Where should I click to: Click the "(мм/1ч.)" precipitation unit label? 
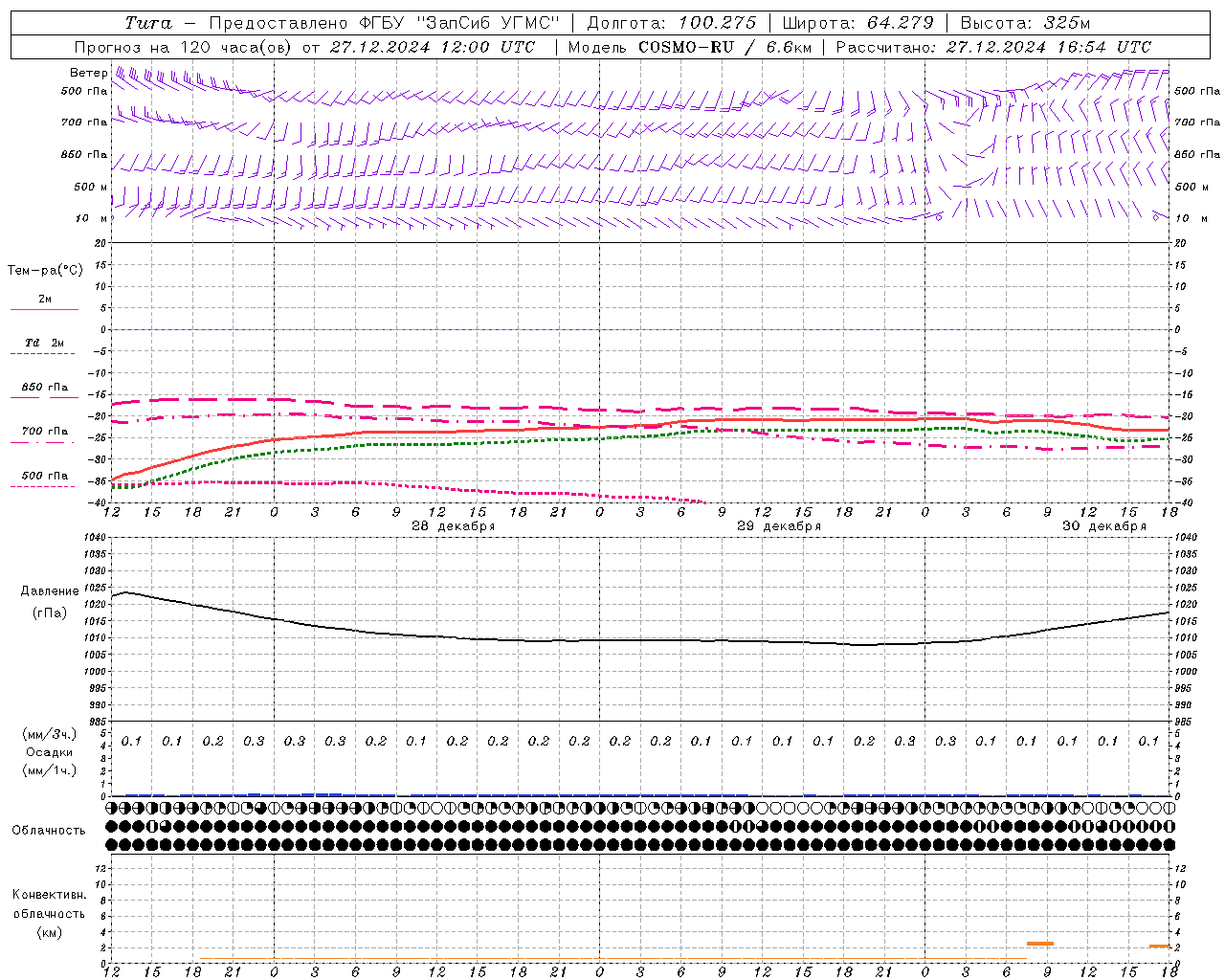[x=50, y=770]
